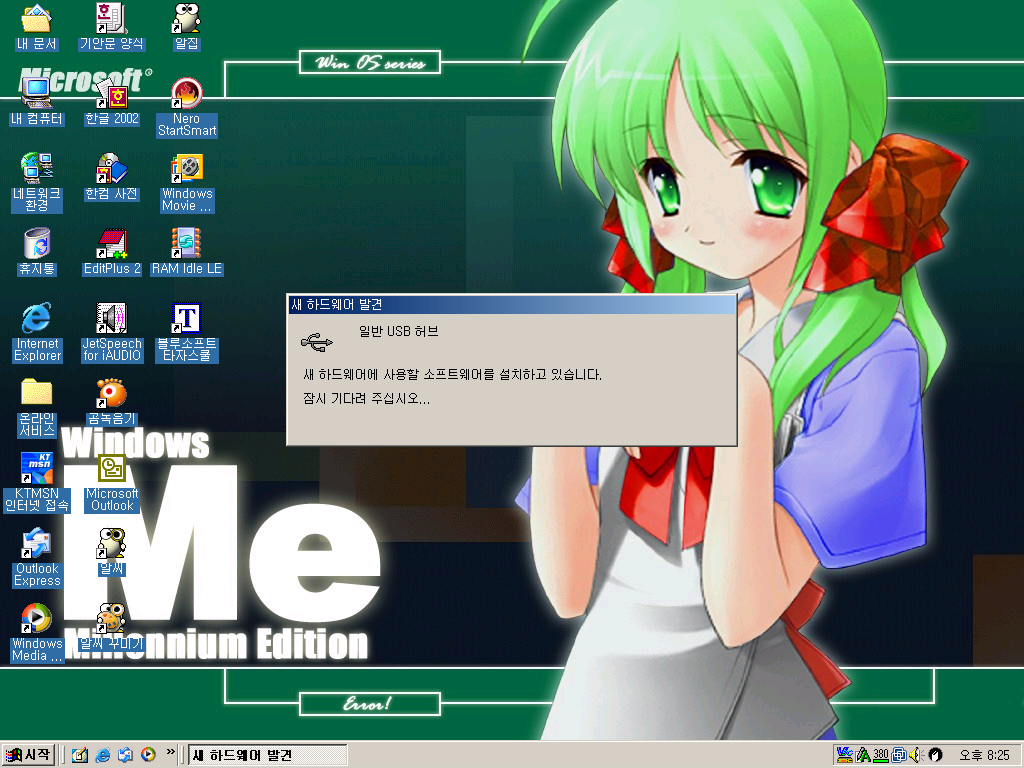Screen dimensions: 1024x768
Task: Select the JetSpeech for iAUDIO icon
Action: 111,319
